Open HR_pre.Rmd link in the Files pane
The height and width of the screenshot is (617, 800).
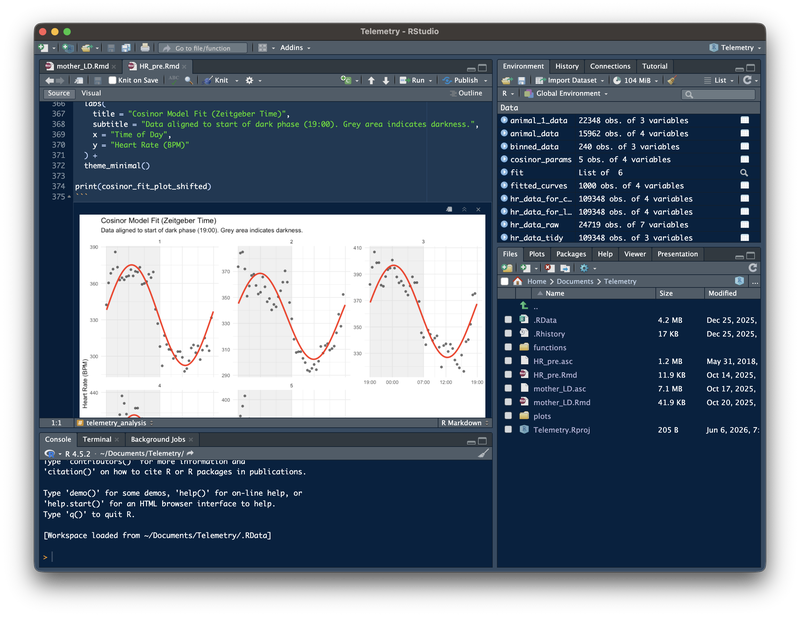pos(555,375)
